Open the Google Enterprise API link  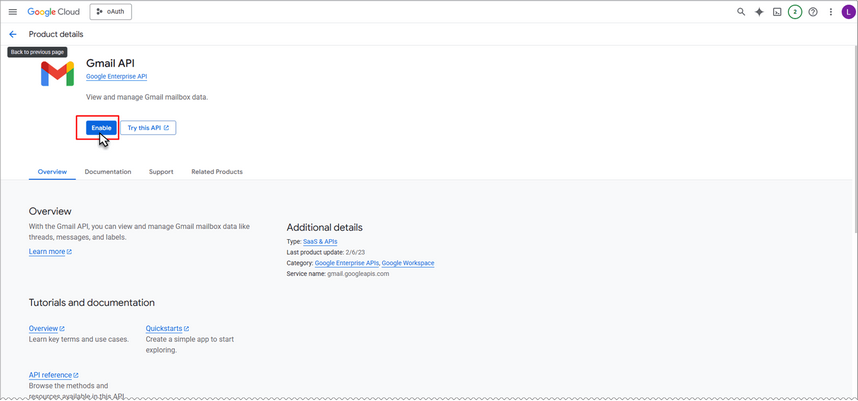point(117,77)
